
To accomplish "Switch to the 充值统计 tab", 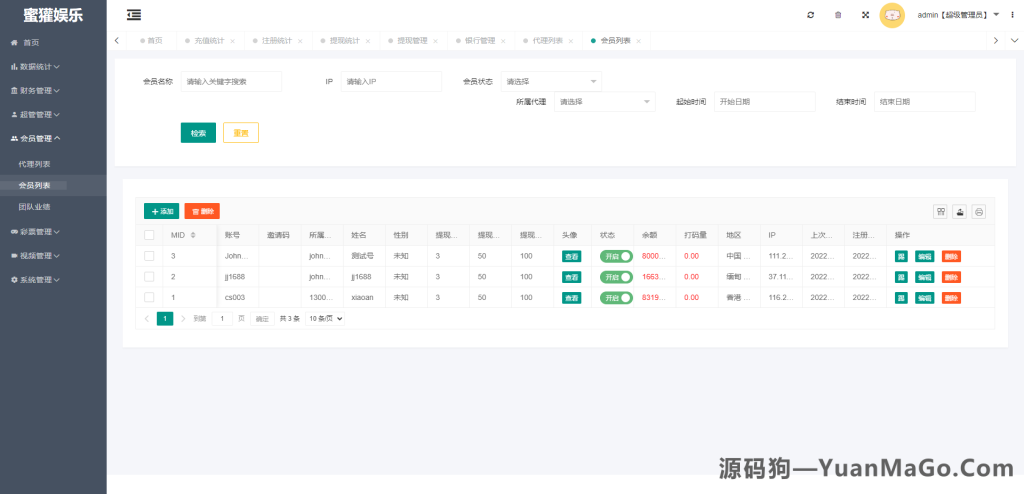I will pyautogui.click(x=209, y=41).
